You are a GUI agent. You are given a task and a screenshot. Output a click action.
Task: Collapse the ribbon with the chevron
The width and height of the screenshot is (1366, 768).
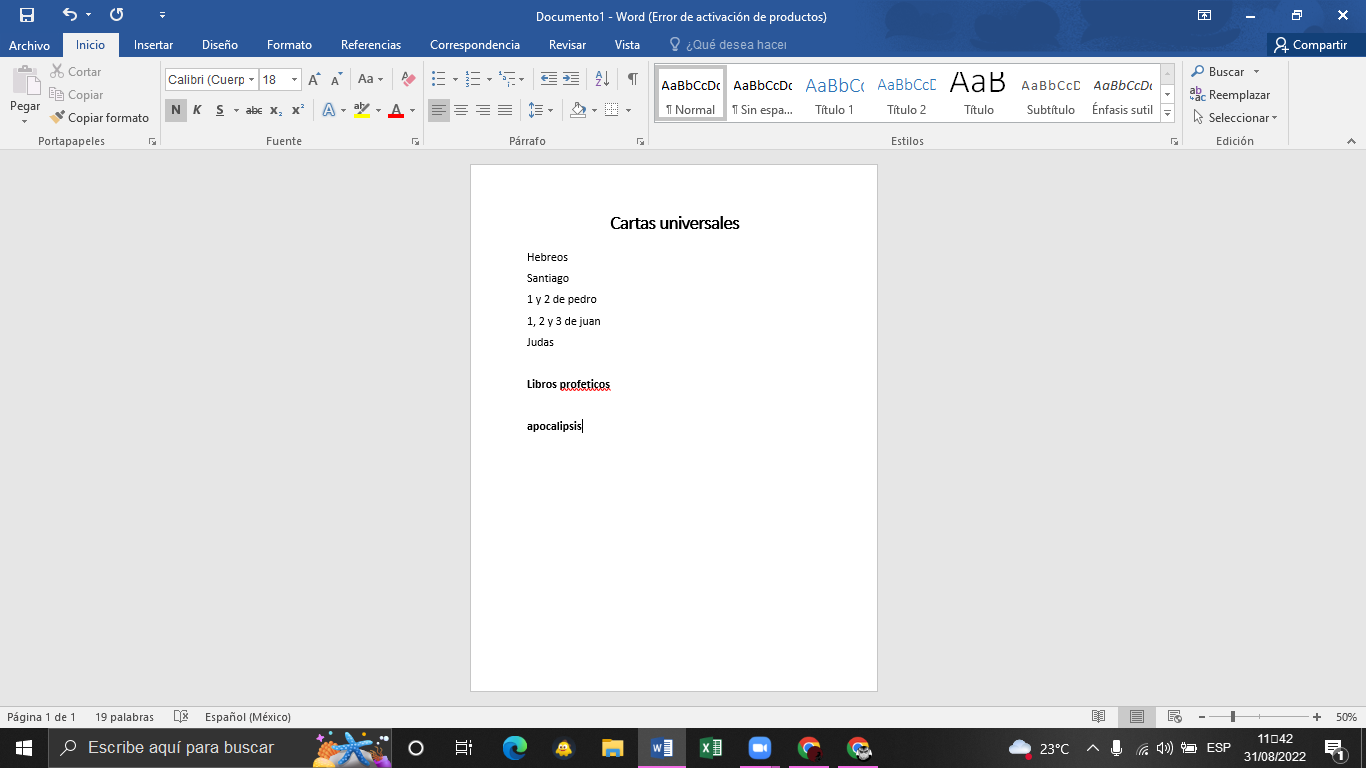(1352, 142)
